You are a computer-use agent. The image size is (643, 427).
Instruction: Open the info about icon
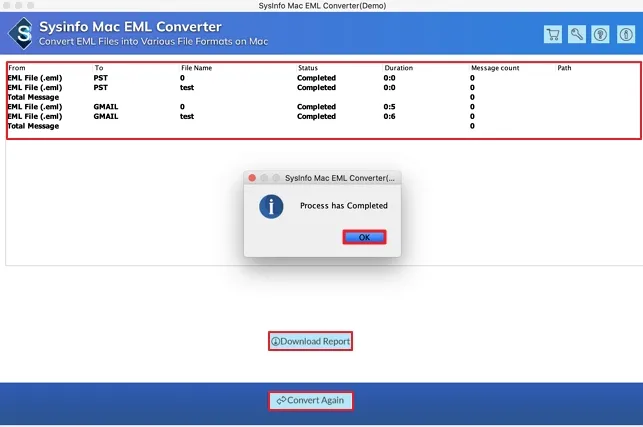626,34
